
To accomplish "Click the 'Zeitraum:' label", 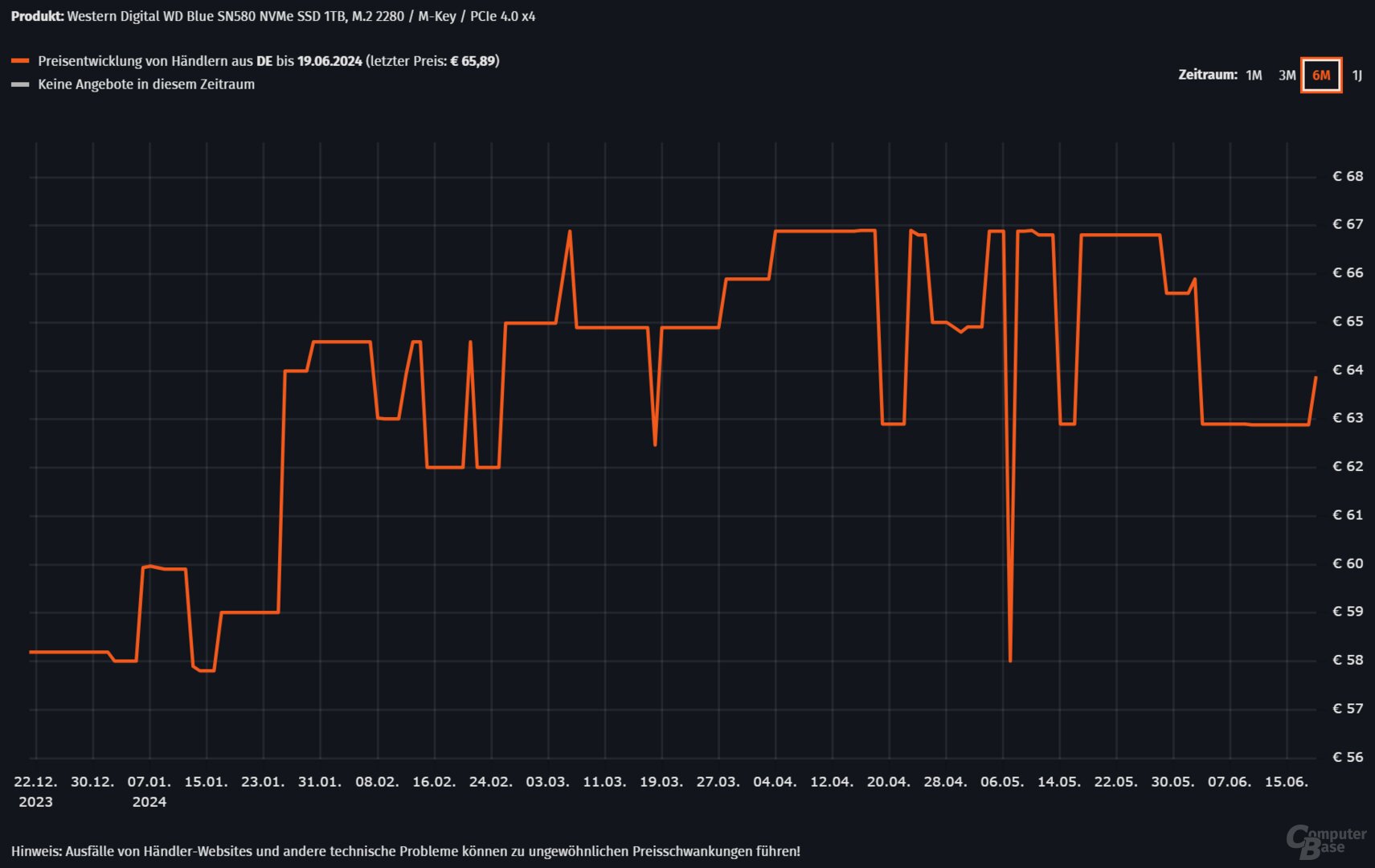I will [x=1207, y=75].
